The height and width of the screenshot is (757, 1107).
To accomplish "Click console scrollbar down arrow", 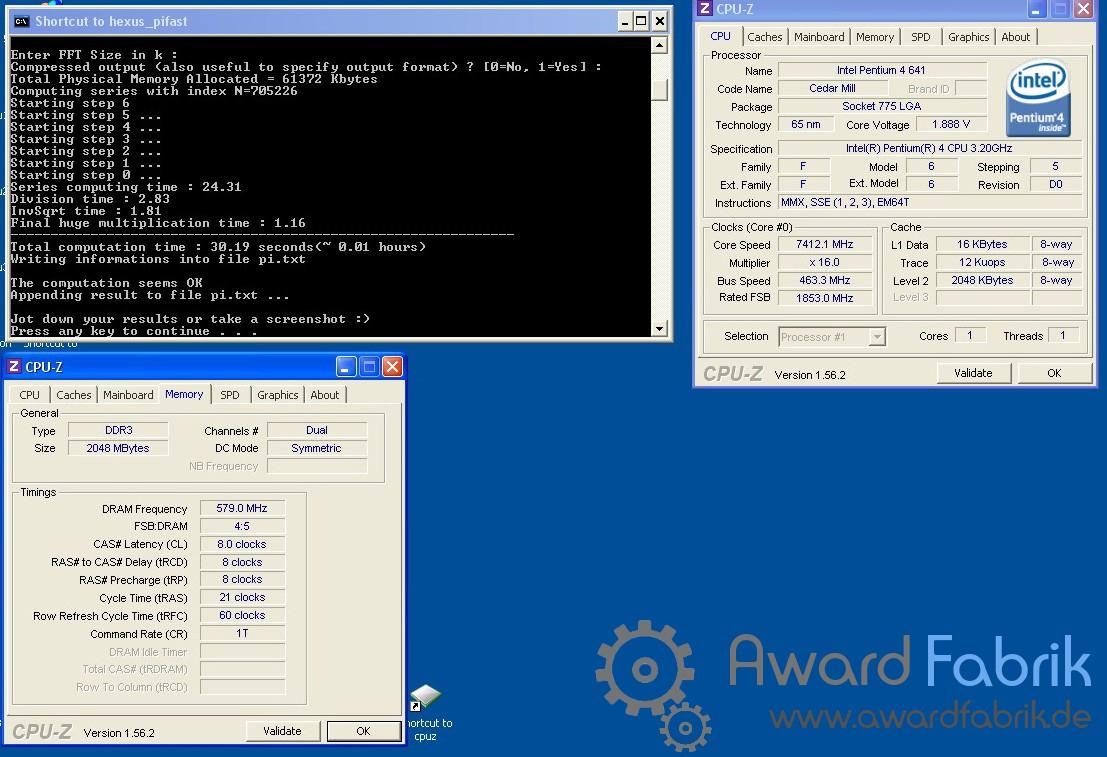I will [x=659, y=328].
